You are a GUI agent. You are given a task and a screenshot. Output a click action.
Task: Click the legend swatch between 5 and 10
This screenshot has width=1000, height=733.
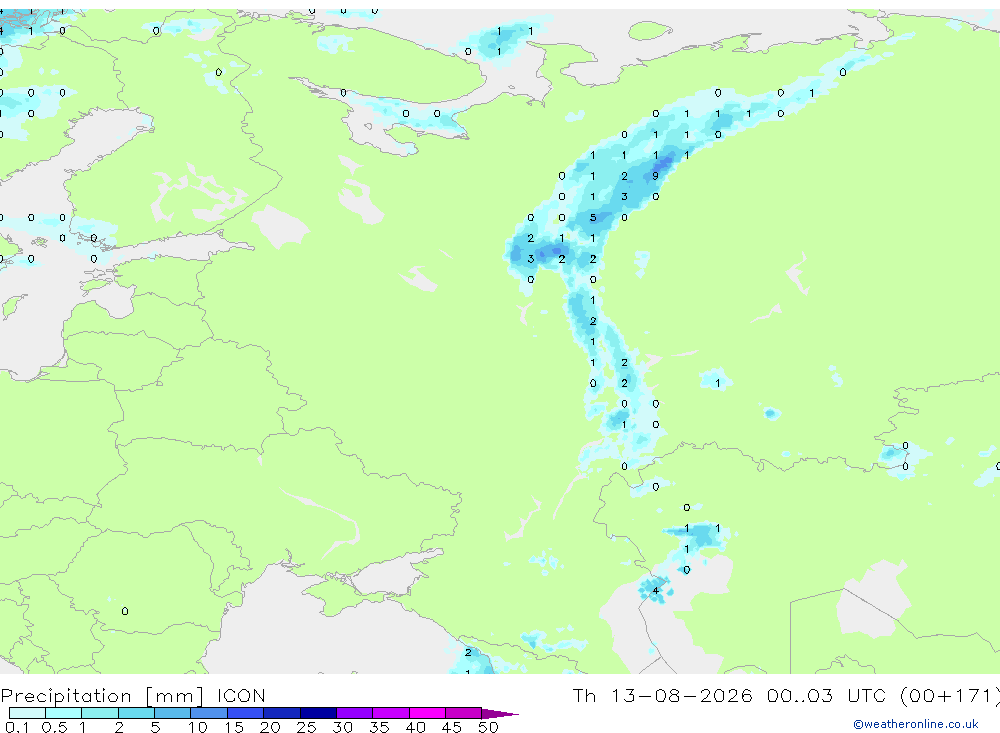pyautogui.click(x=172, y=713)
